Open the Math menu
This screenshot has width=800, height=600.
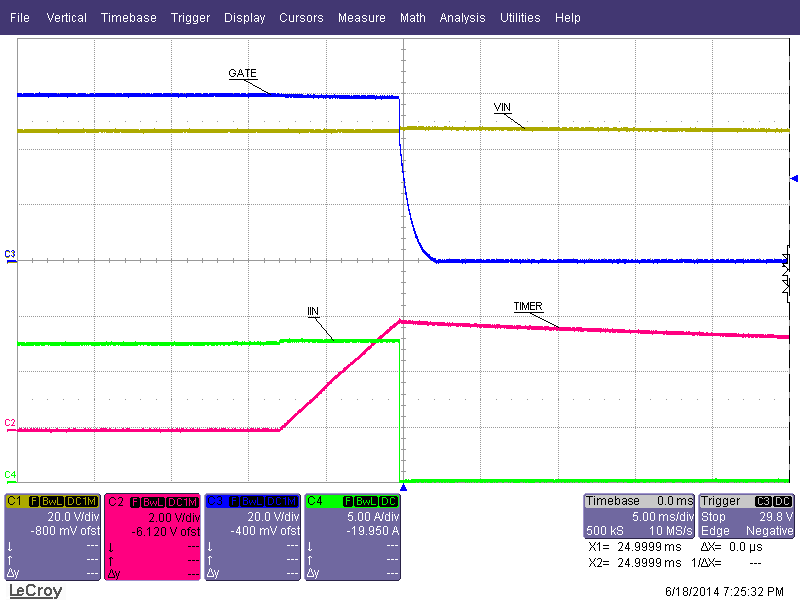(412, 18)
